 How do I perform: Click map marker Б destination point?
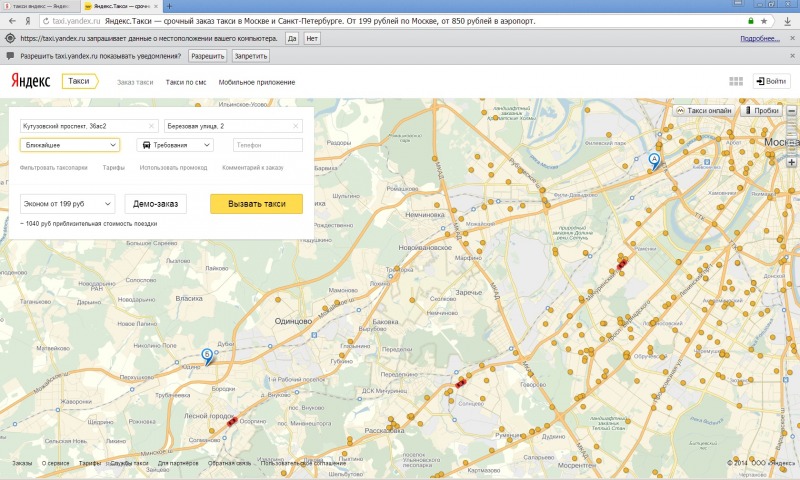[207, 356]
